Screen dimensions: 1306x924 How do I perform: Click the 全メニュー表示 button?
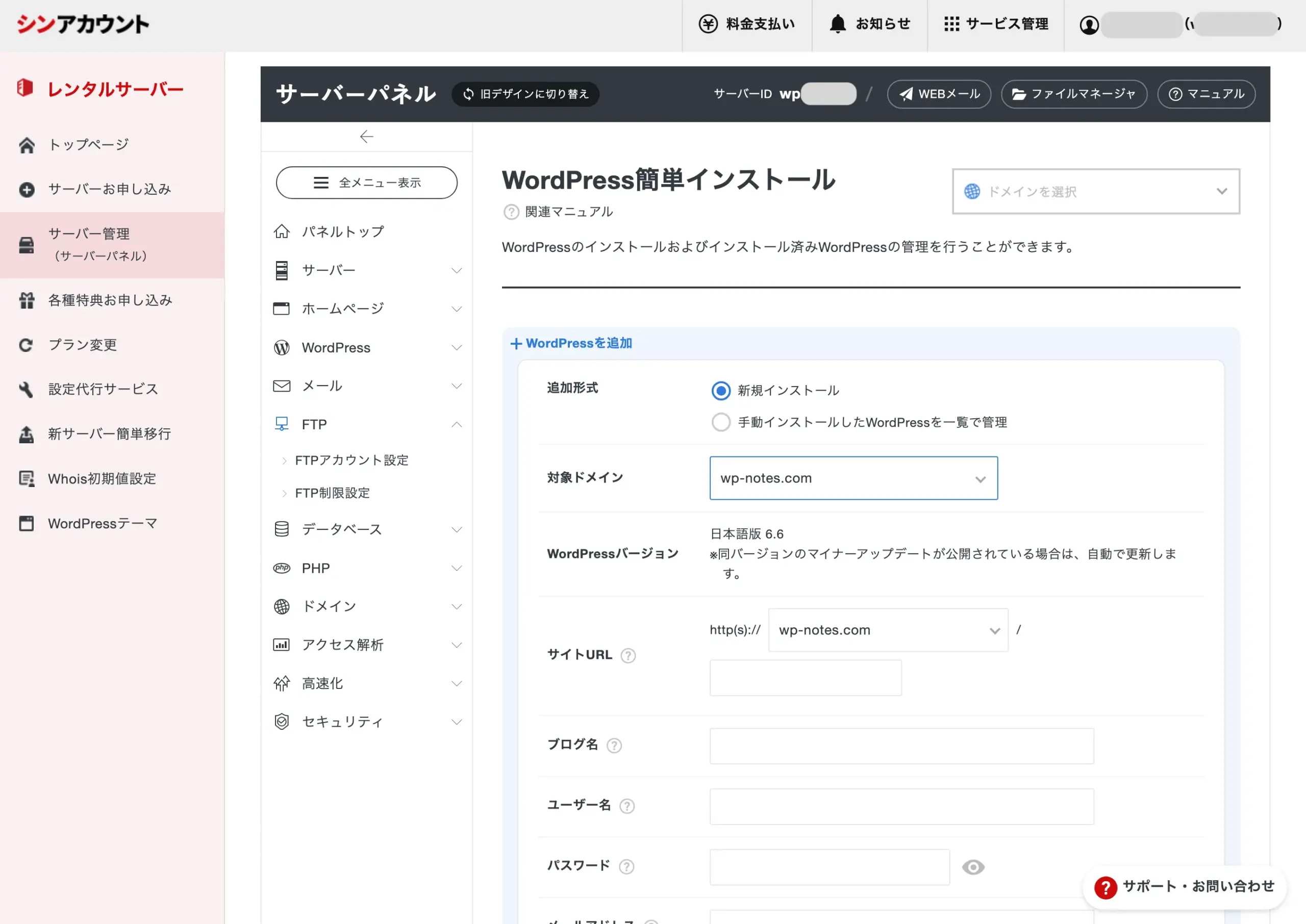366,183
